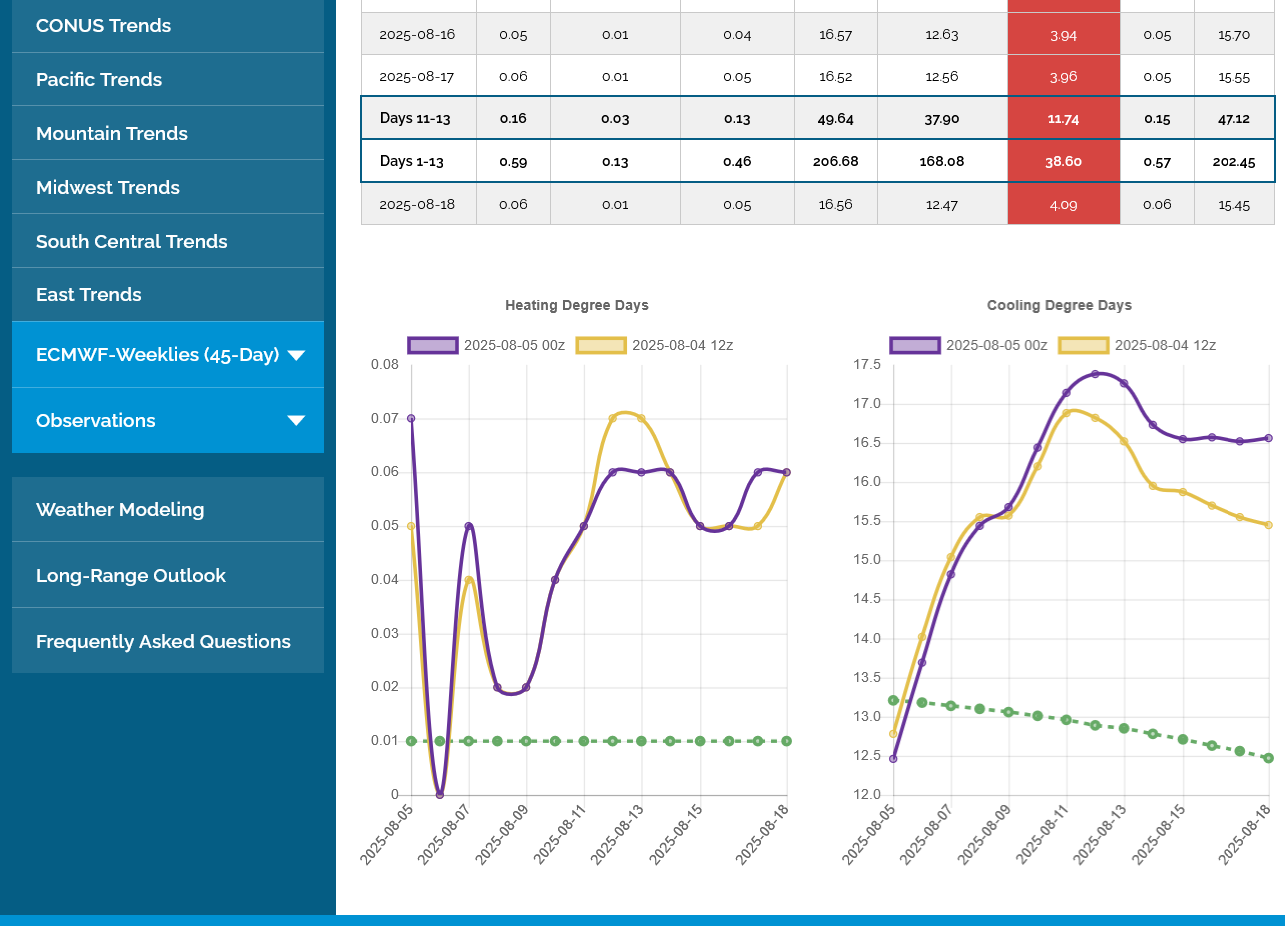This screenshot has width=1286, height=926.
Task: Toggle 2025-08-05 00z series in Cooling chart
Action: [969, 345]
